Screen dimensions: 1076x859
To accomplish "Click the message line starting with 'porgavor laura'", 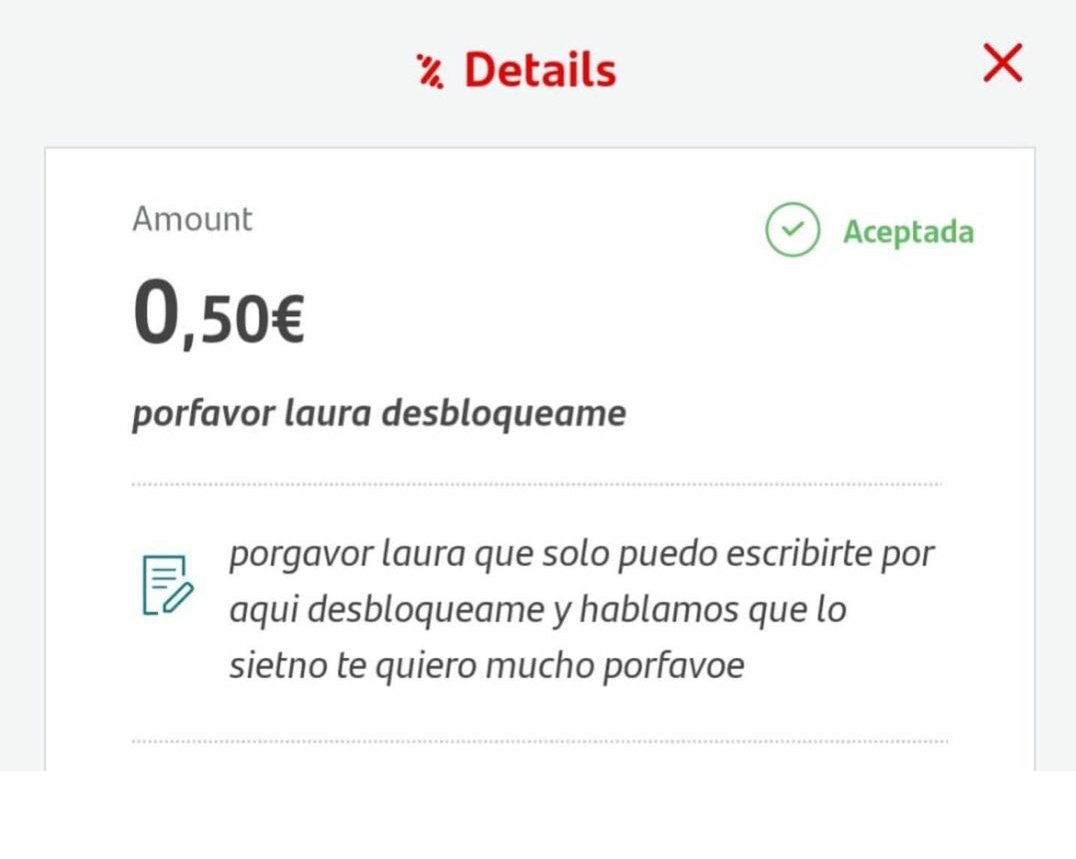I will pyautogui.click(x=581, y=554).
